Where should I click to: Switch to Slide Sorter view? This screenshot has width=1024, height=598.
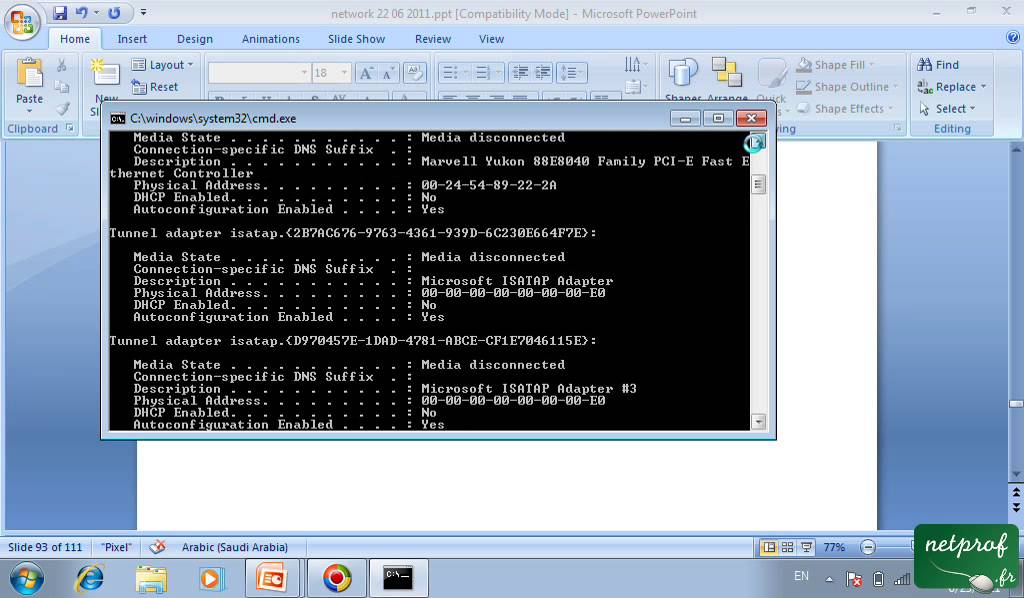(788, 547)
